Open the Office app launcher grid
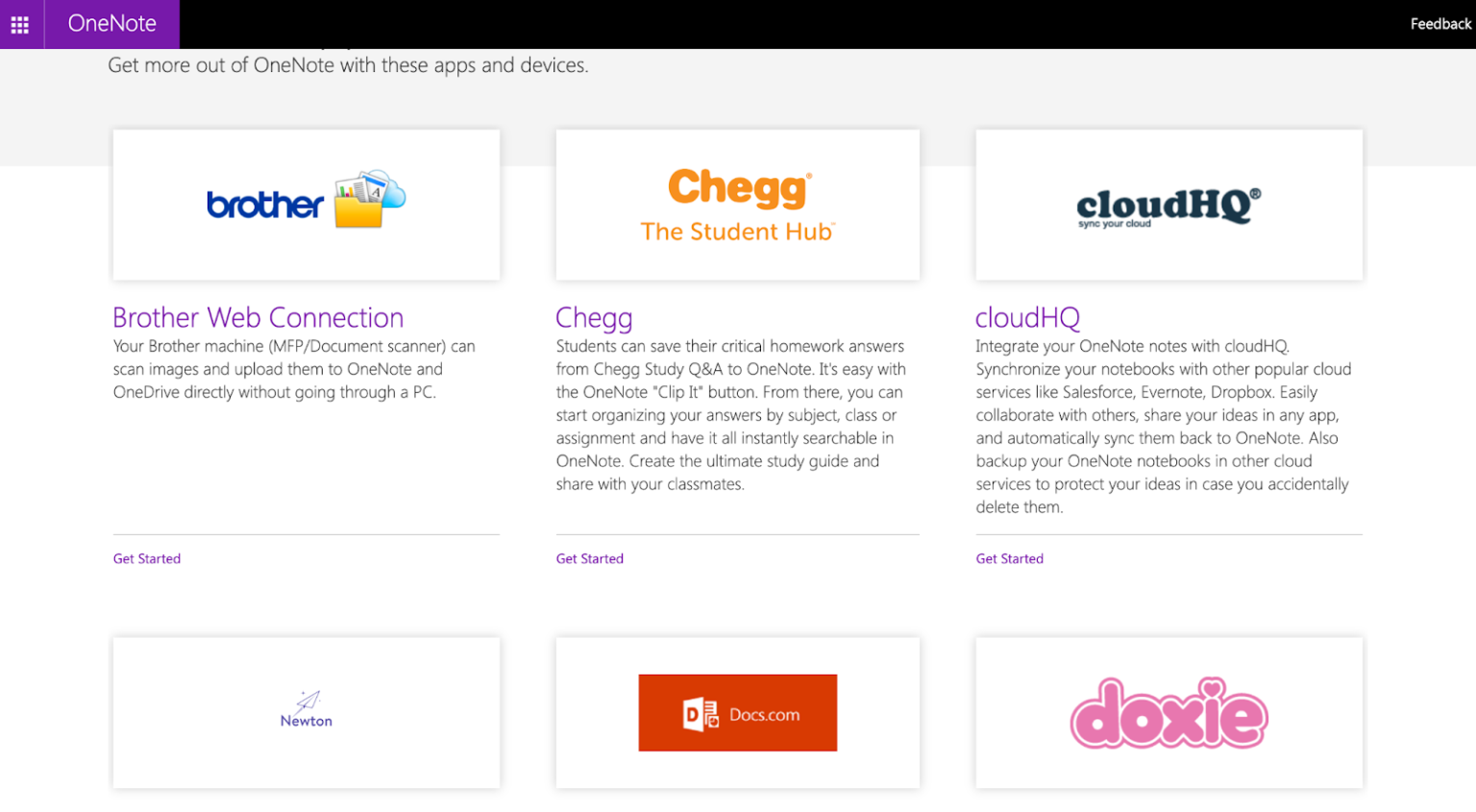The image size is (1476, 812). (19, 24)
